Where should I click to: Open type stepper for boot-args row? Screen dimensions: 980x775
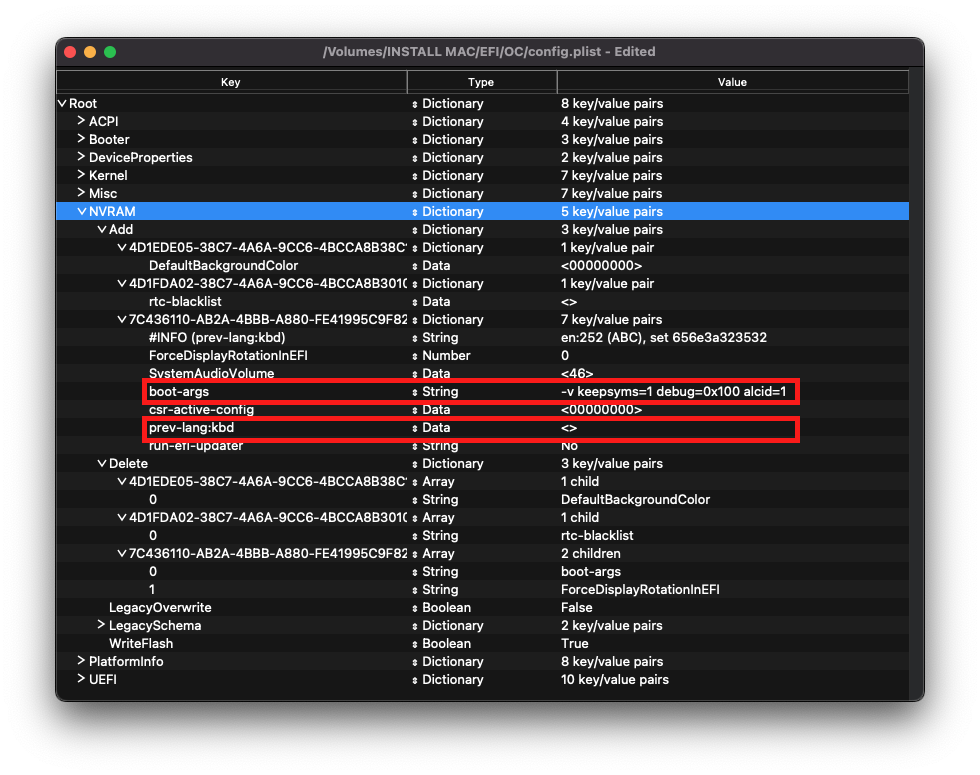click(415, 392)
